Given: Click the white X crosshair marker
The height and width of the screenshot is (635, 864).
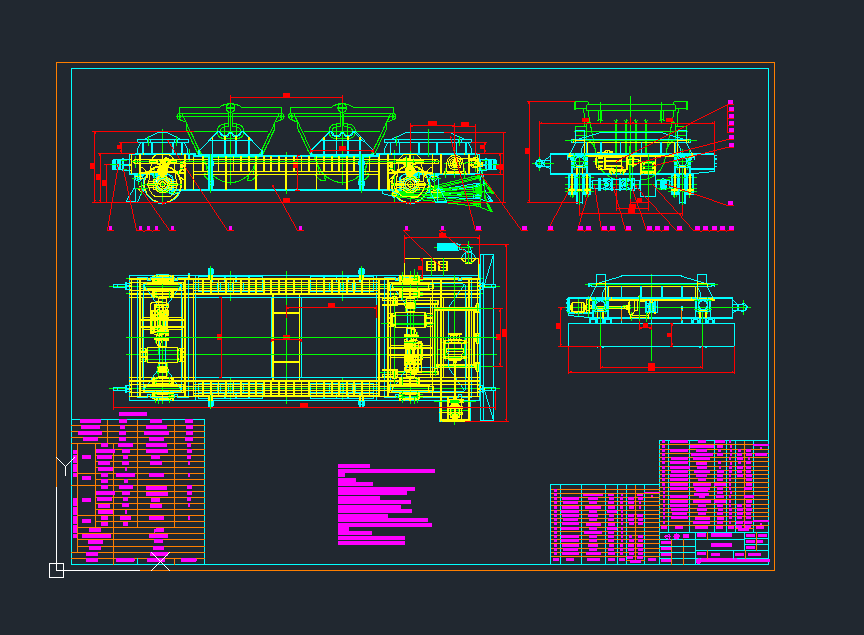Looking at the screenshot, I should pyautogui.click(x=159, y=560).
